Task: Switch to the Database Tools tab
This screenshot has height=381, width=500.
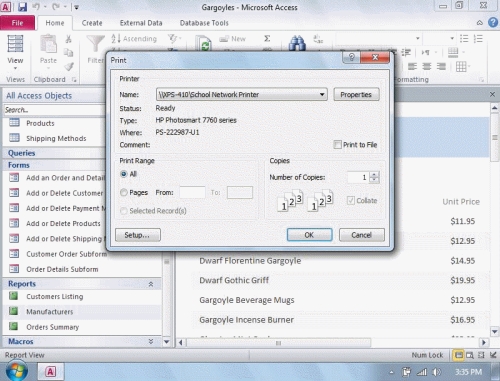Action: coord(204,23)
